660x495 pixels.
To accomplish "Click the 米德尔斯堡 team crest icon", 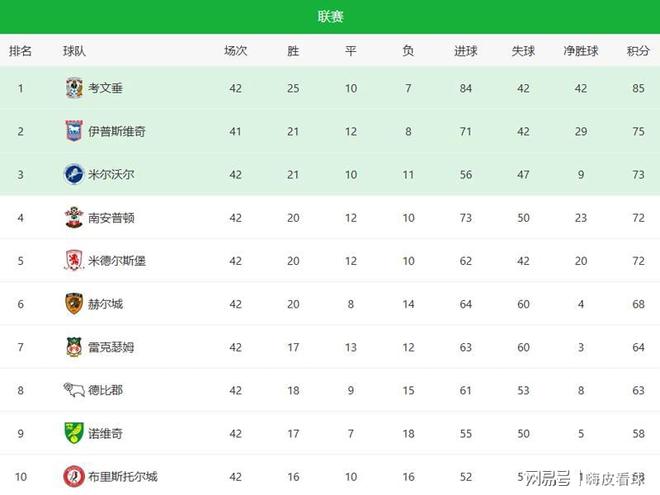I will point(73,261).
